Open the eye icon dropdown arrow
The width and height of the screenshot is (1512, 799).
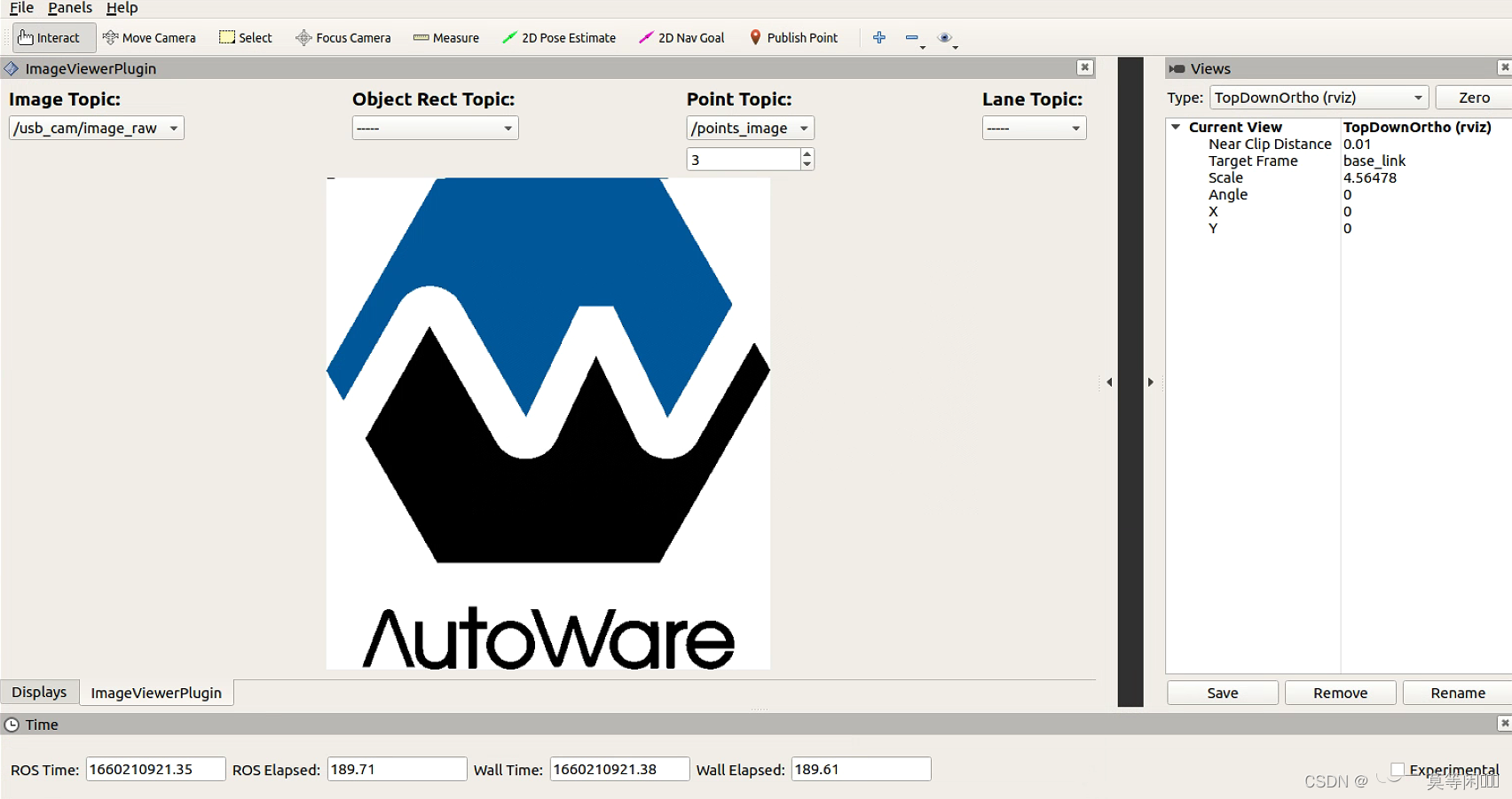click(x=956, y=46)
